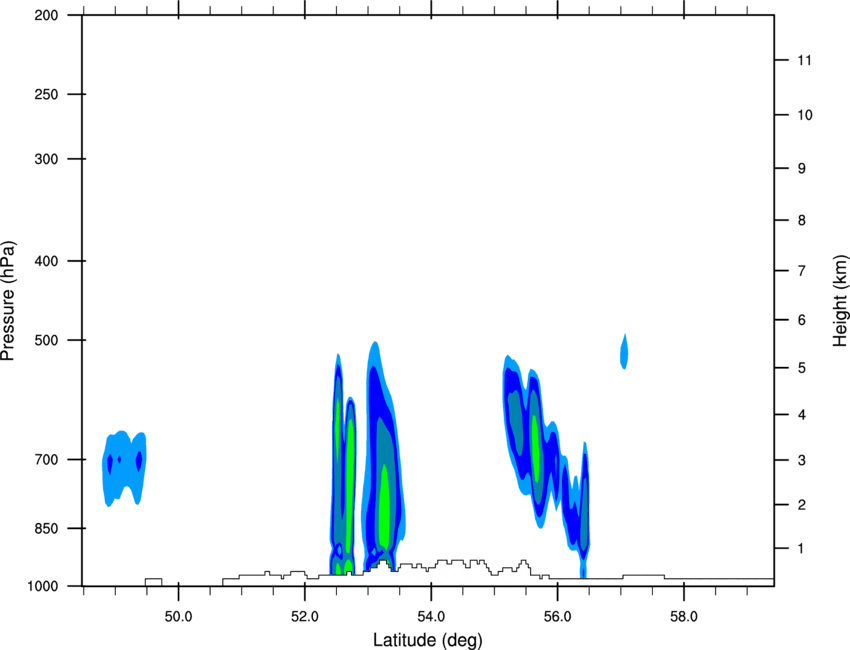Click the small isolated blue contour near latitude 57
Screen dimensions: 850x650
(624, 351)
